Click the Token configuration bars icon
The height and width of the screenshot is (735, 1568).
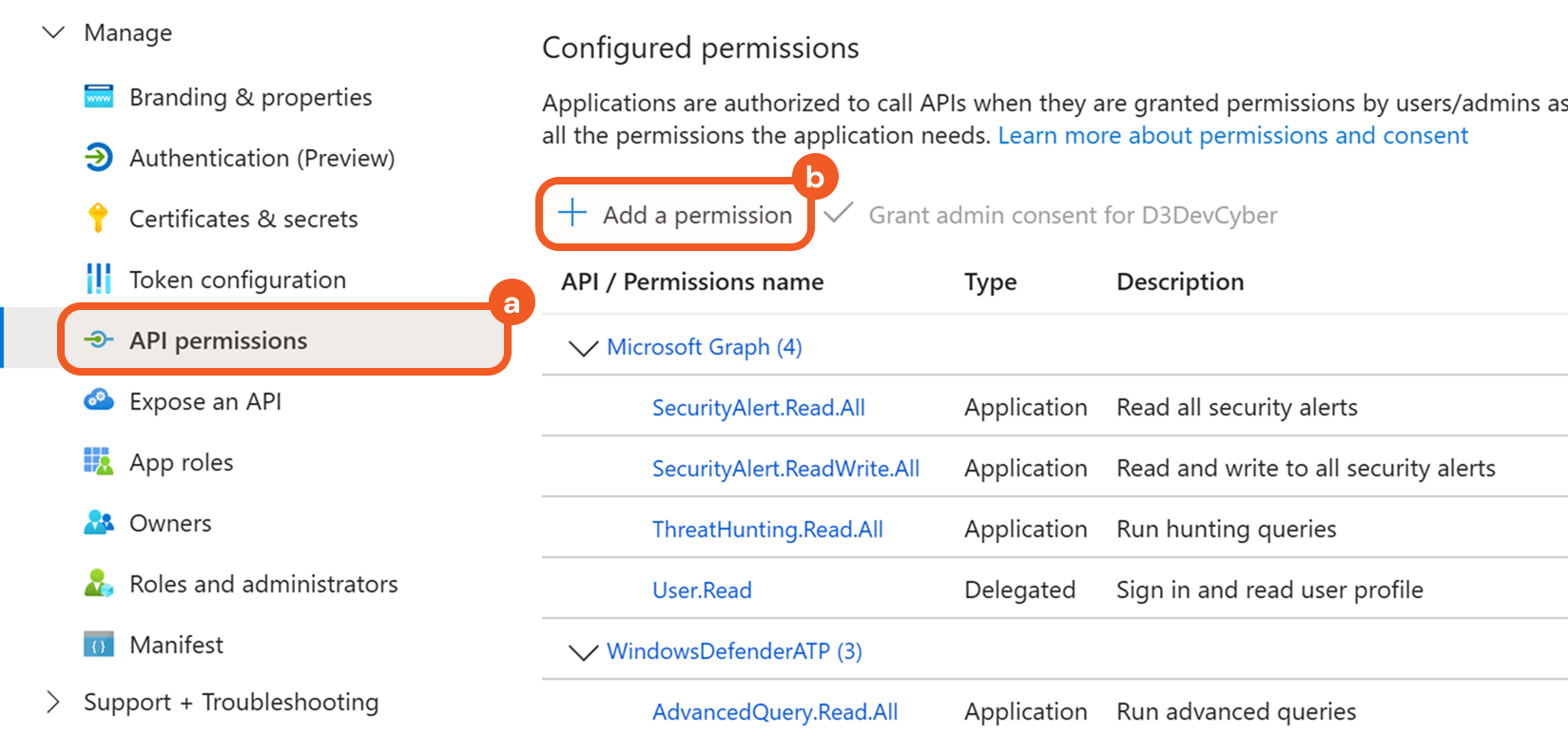click(99, 280)
